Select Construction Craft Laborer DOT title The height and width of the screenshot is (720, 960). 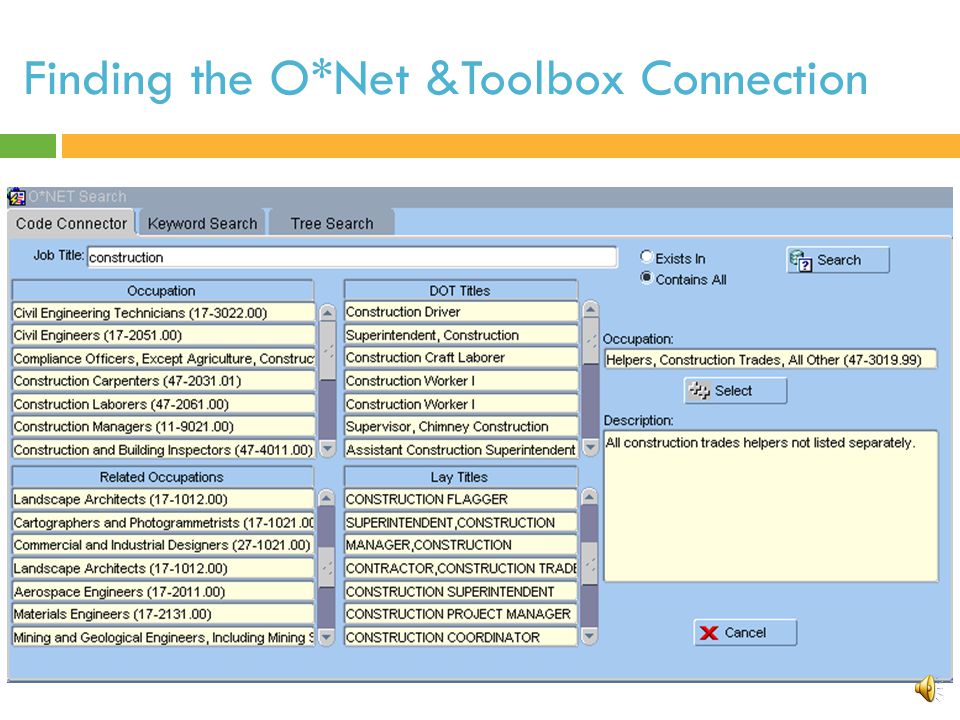[x=461, y=357]
